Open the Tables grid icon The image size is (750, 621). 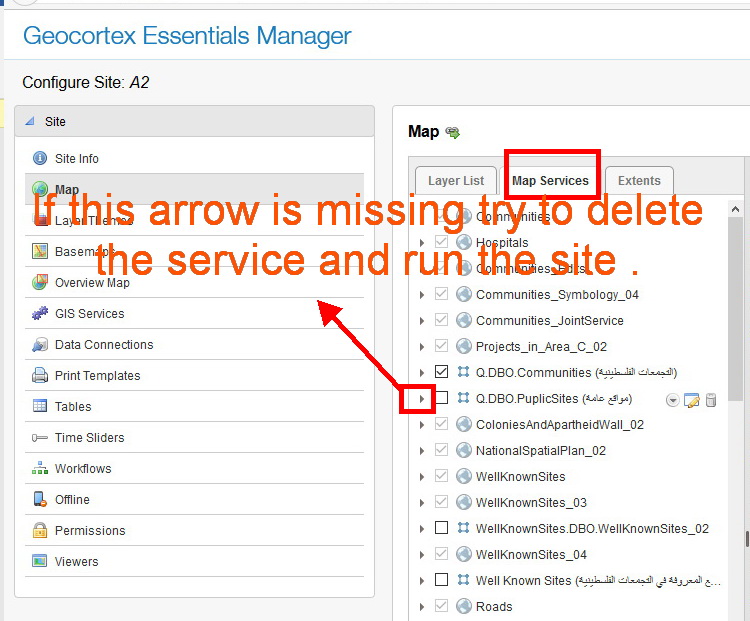(x=40, y=406)
